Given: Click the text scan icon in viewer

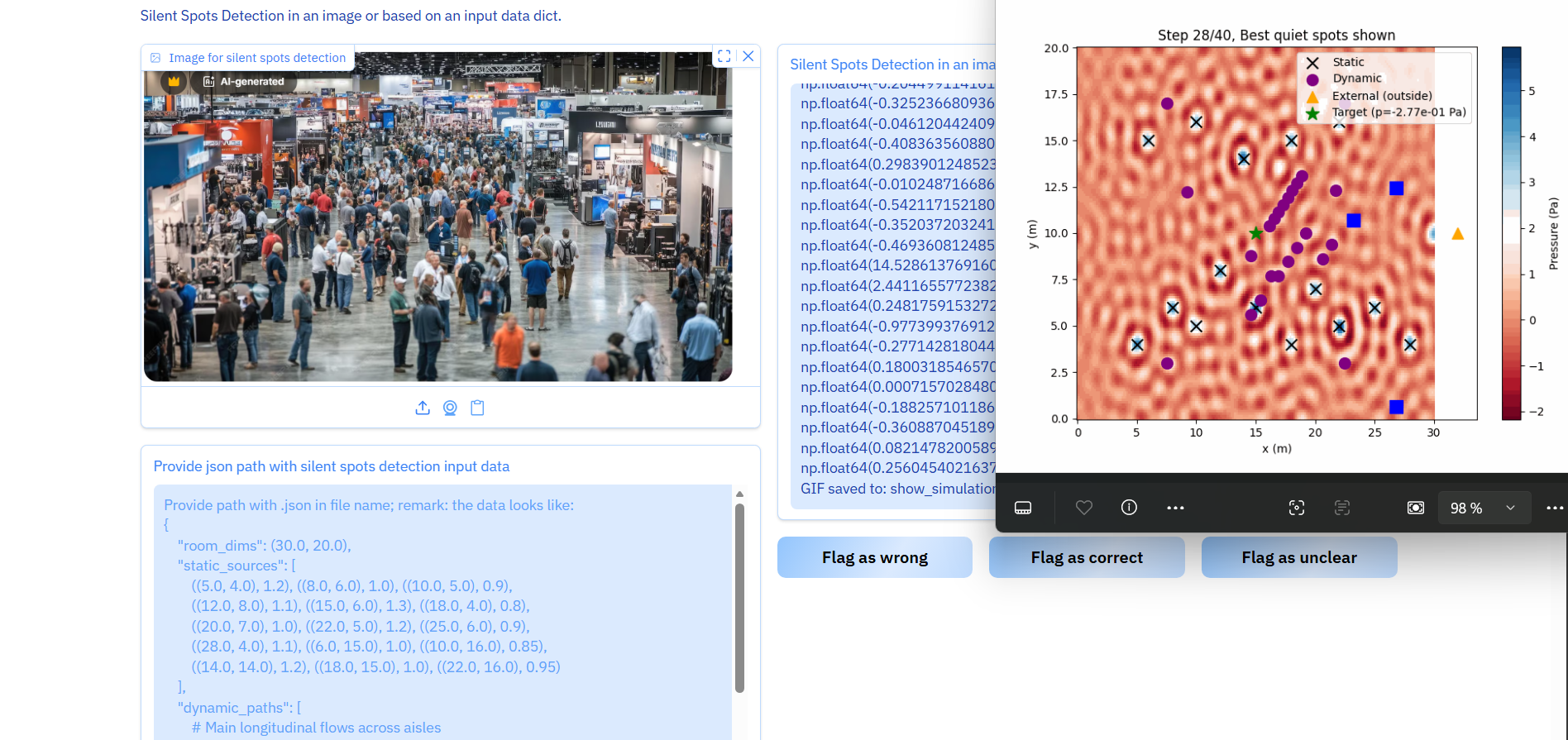Looking at the screenshot, I should click(x=1342, y=508).
